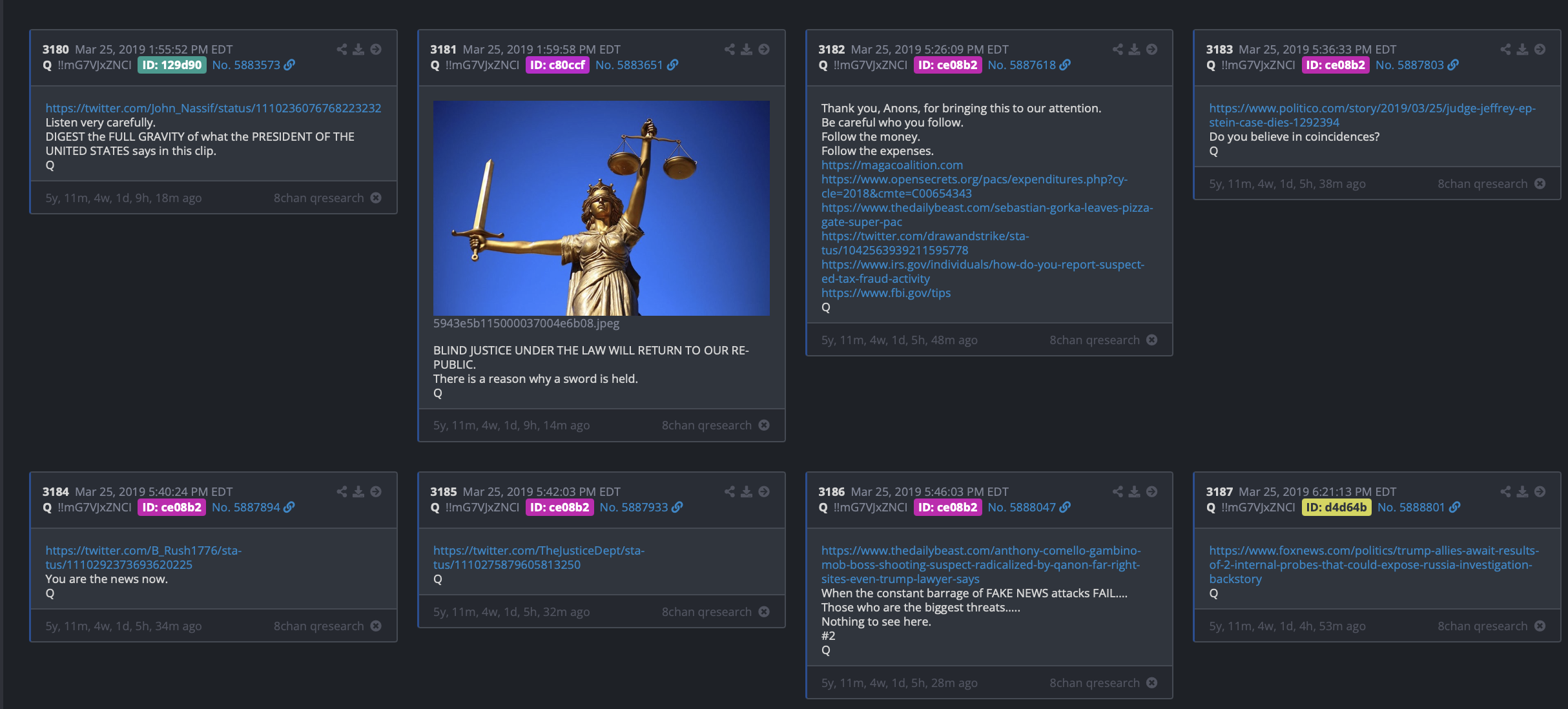The height and width of the screenshot is (709, 1568).
Task: Open foxnews trump-allies article link
Action: (x=1374, y=564)
